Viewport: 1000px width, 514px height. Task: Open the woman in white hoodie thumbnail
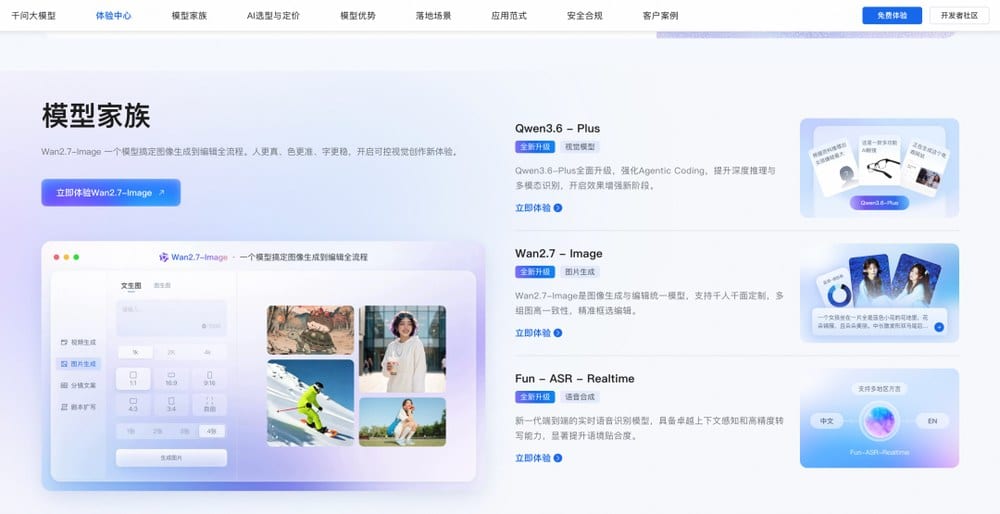402,349
